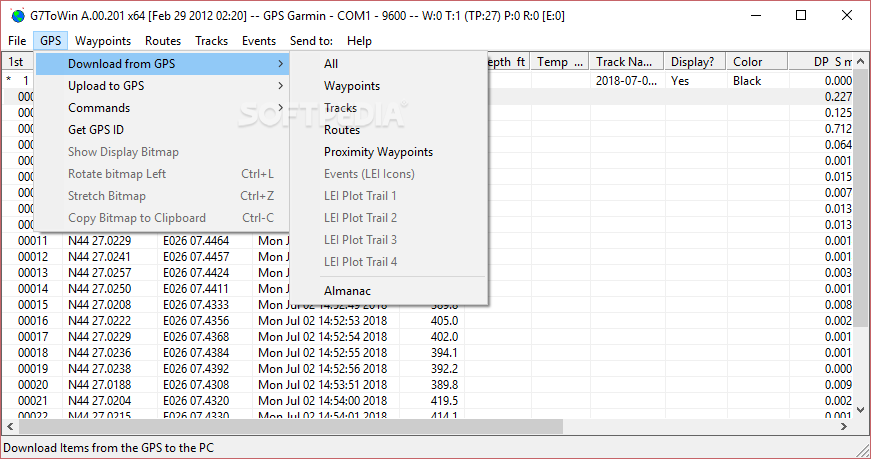Download Routes from GPS submenu item
This screenshot has width=871, height=459.
[x=389, y=129]
